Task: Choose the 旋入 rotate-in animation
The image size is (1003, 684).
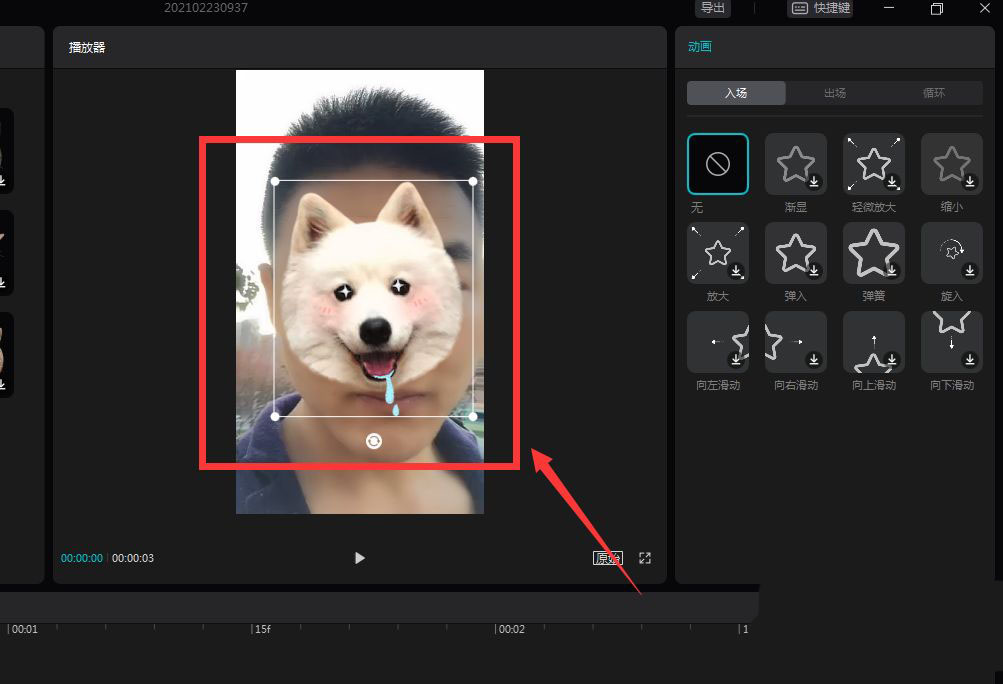Action: [x=951, y=253]
